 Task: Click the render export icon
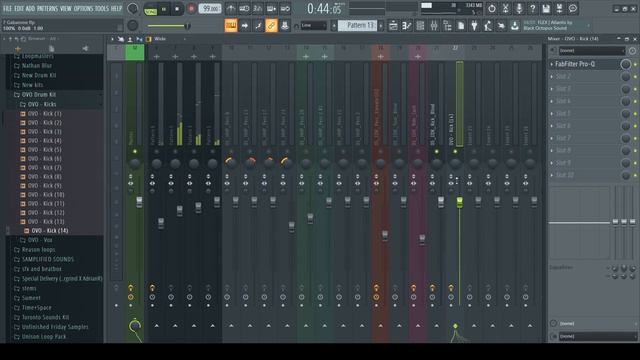click(x=559, y=8)
